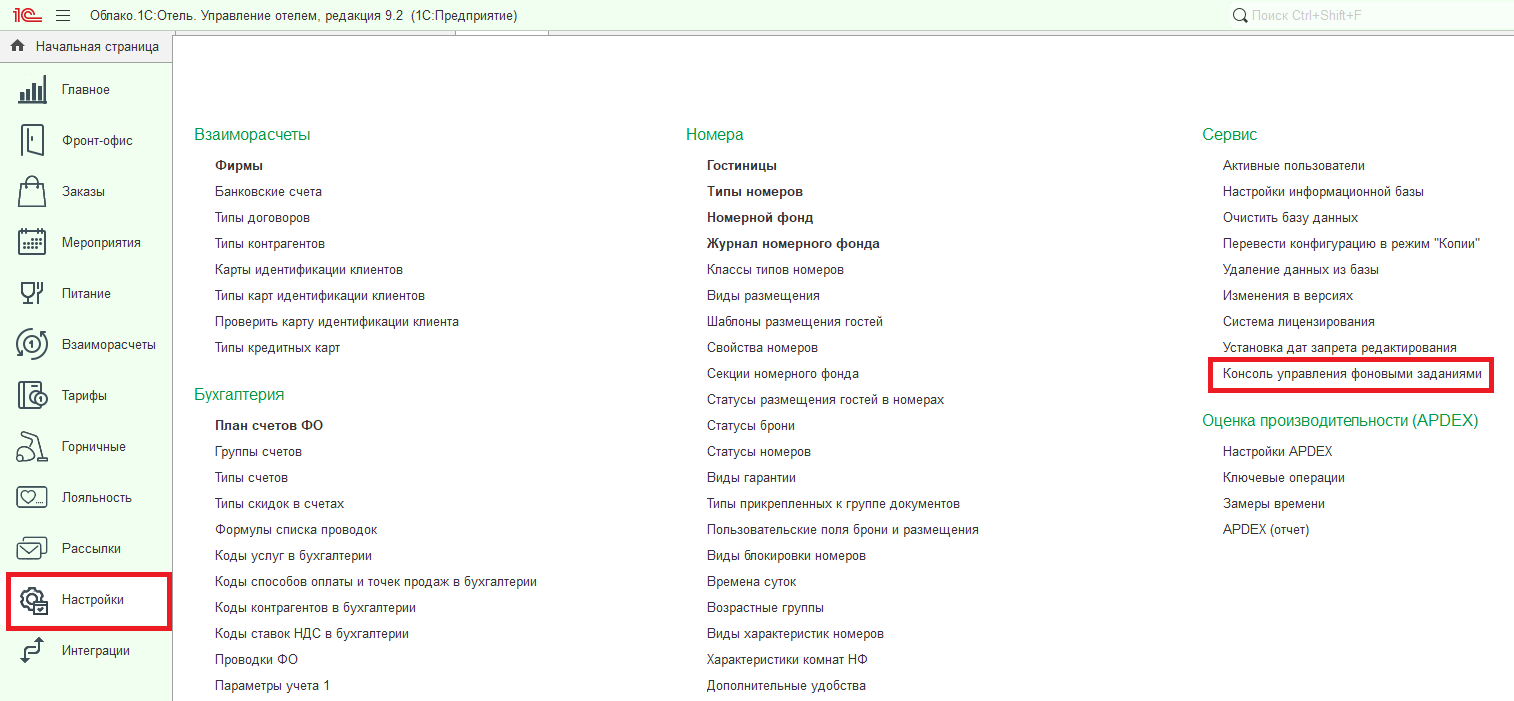
Task: Open Коды ставок НДС в бухгалтерии
Action: click(312, 633)
